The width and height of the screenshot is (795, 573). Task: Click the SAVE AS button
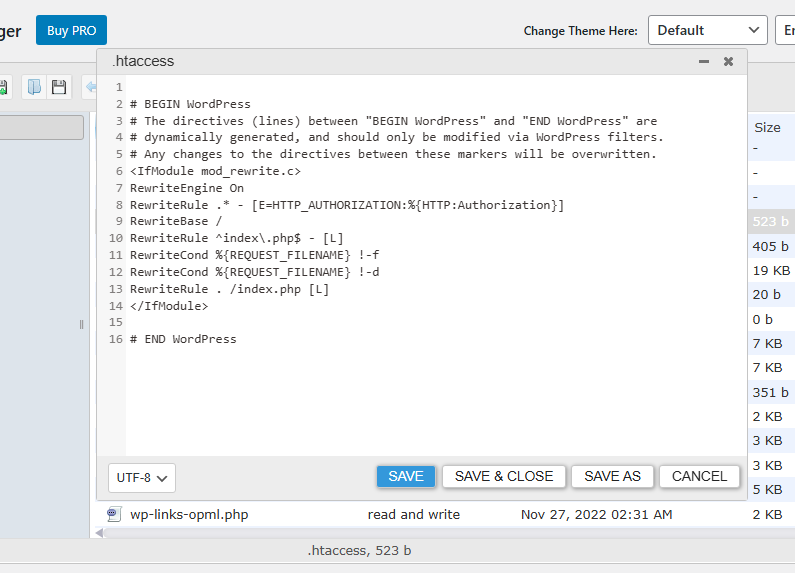[x=612, y=476]
